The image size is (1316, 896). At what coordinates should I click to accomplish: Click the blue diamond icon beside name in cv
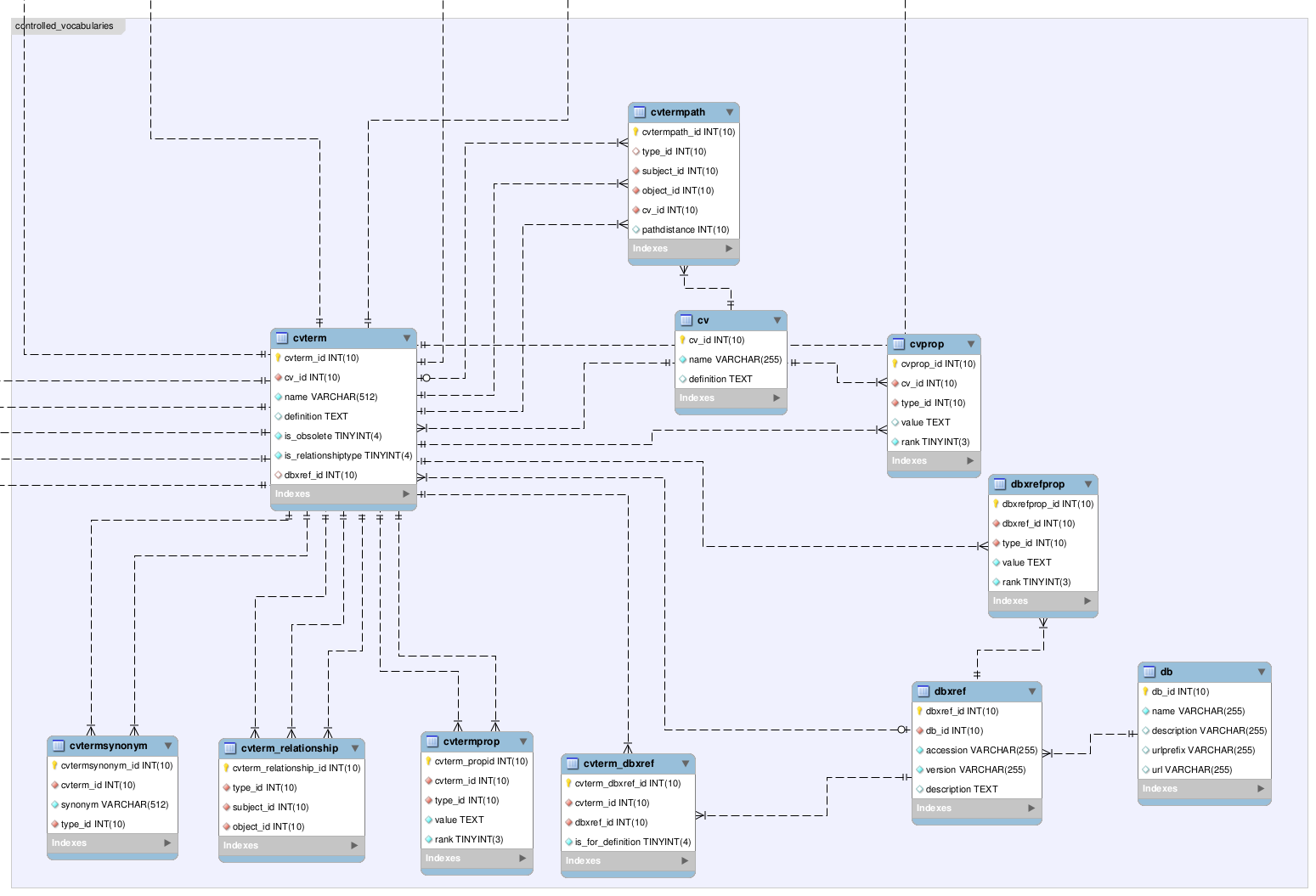click(685, 359)
